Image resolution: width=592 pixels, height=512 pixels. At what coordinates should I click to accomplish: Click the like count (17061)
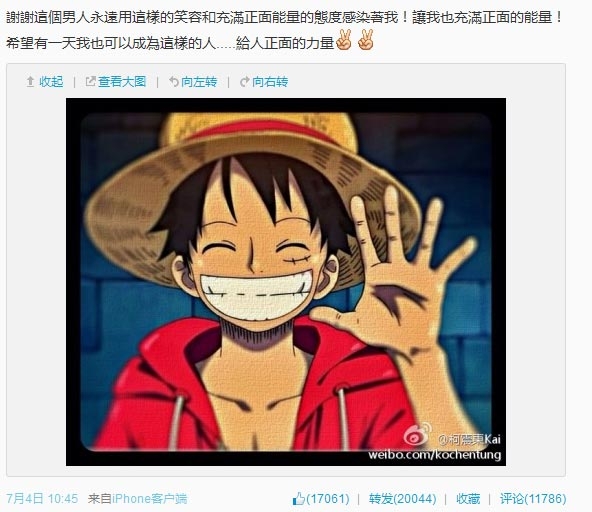coord(327,499)
